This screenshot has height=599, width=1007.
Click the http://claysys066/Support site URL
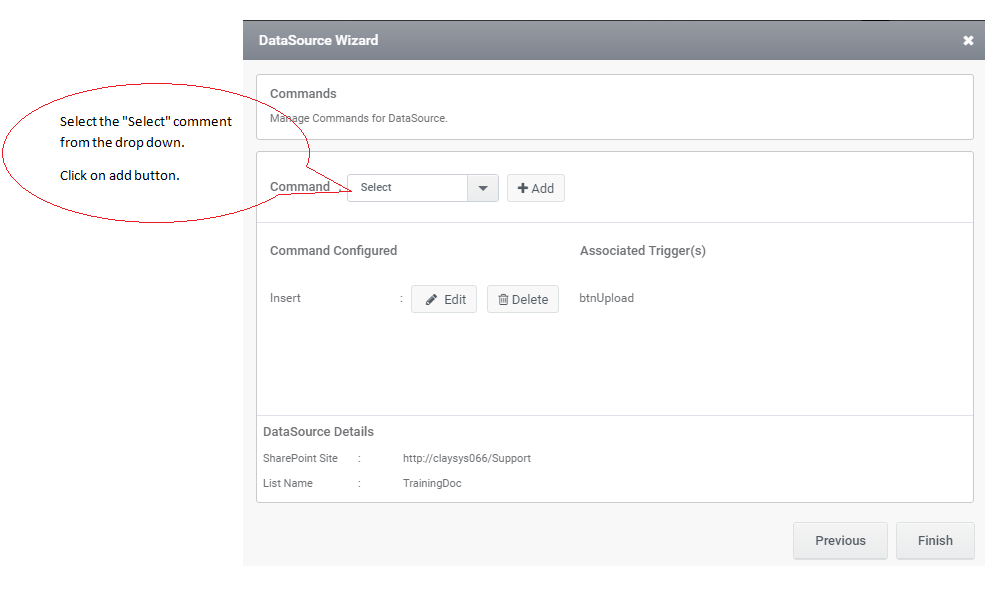[467, 458]
